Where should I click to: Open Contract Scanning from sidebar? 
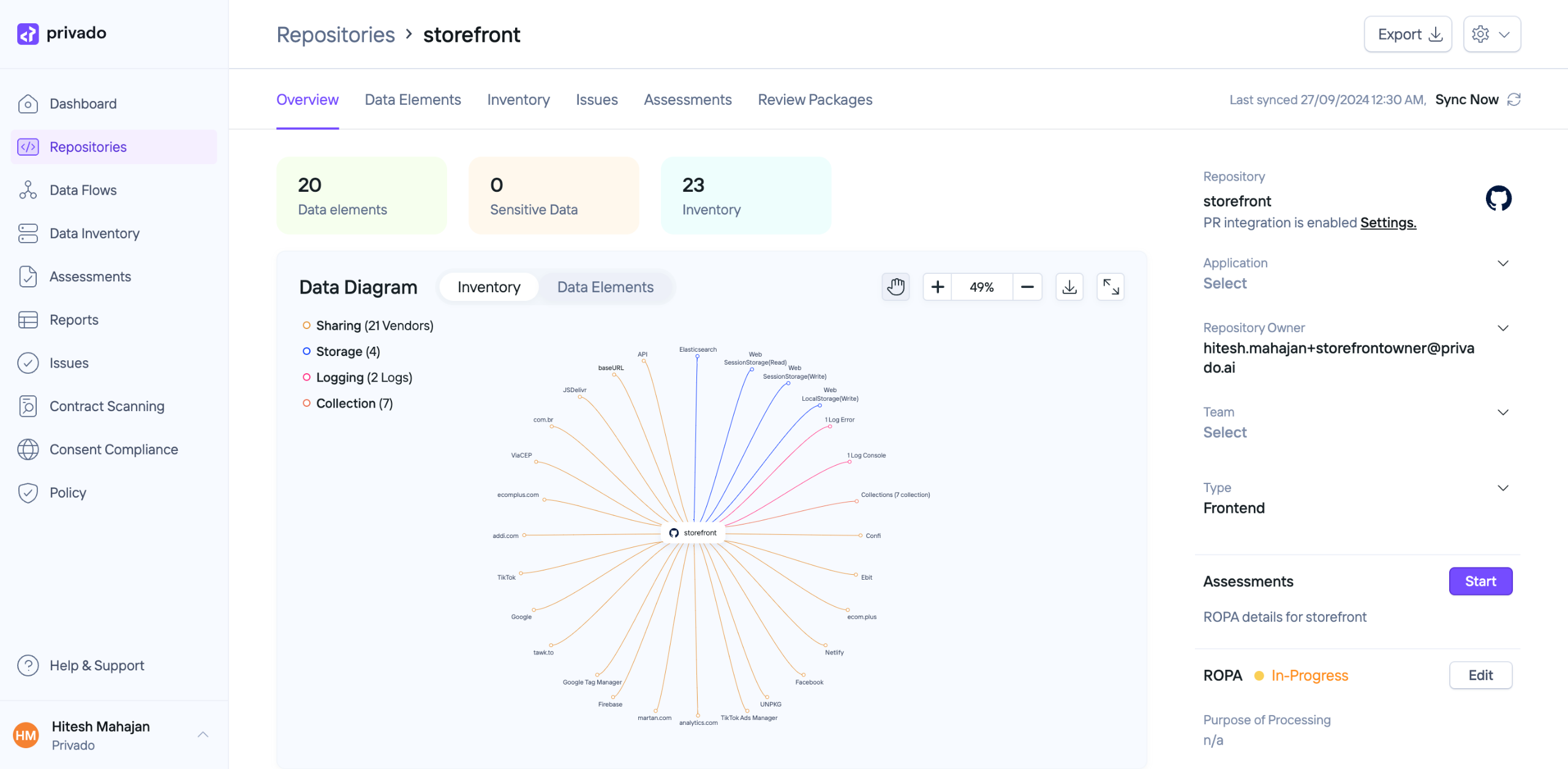point(107,406)
